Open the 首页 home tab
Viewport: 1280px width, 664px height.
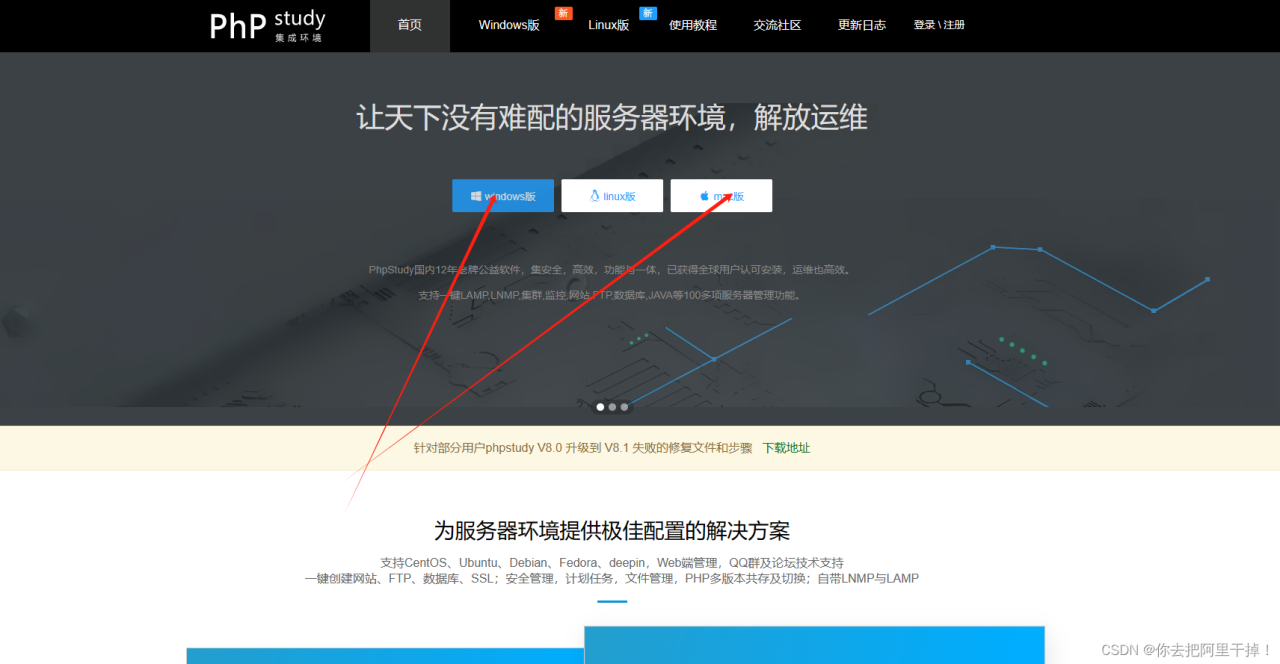(x=410, y=25)
